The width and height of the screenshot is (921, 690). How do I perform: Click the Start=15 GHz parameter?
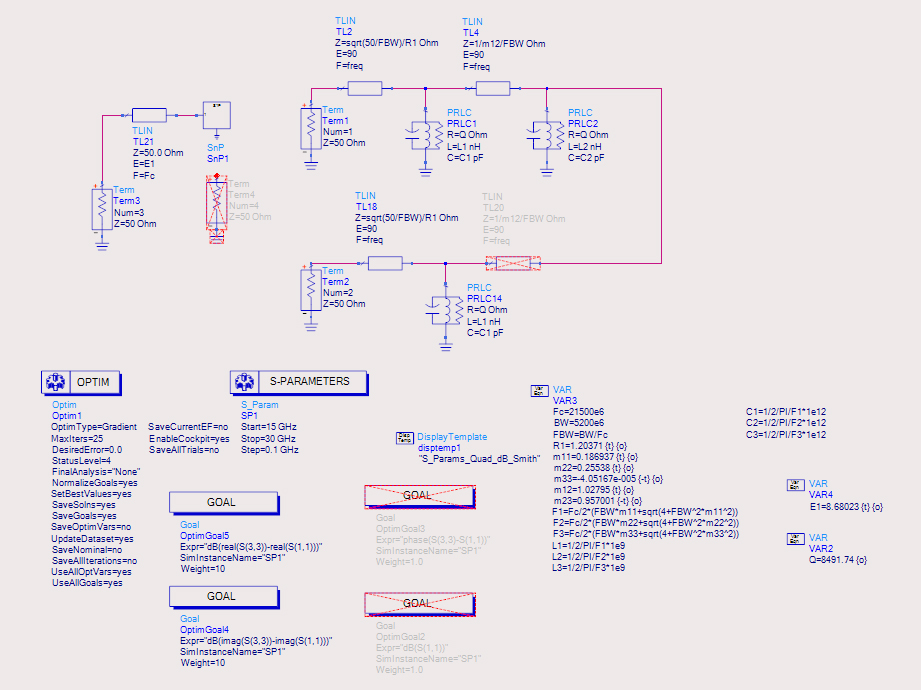coord(269,427)
